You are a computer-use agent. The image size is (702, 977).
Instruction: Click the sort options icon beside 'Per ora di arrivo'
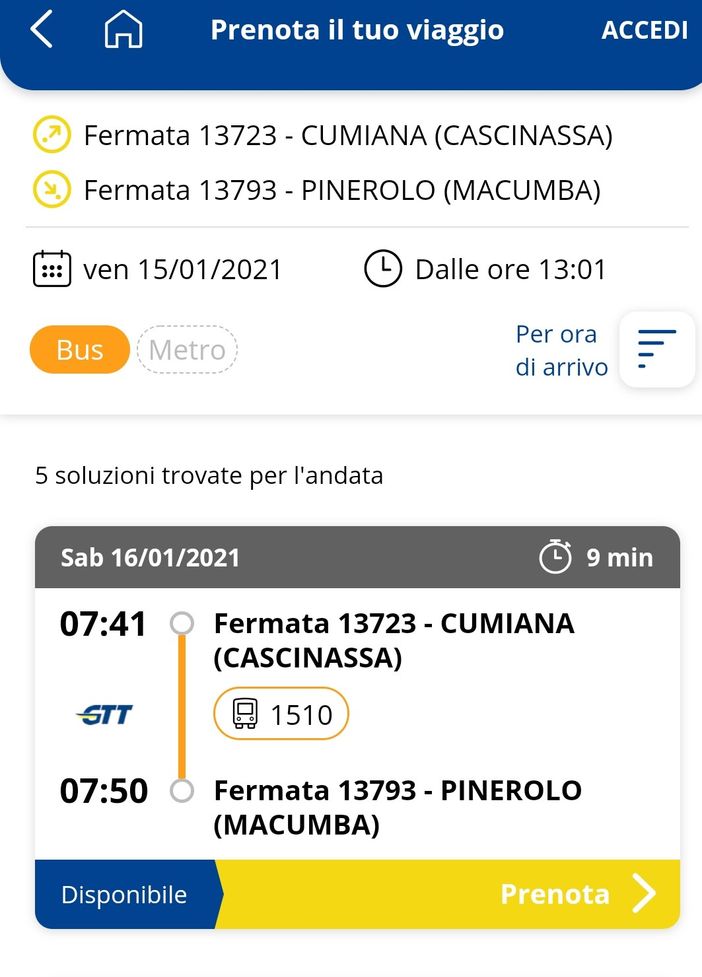(655, 349)
